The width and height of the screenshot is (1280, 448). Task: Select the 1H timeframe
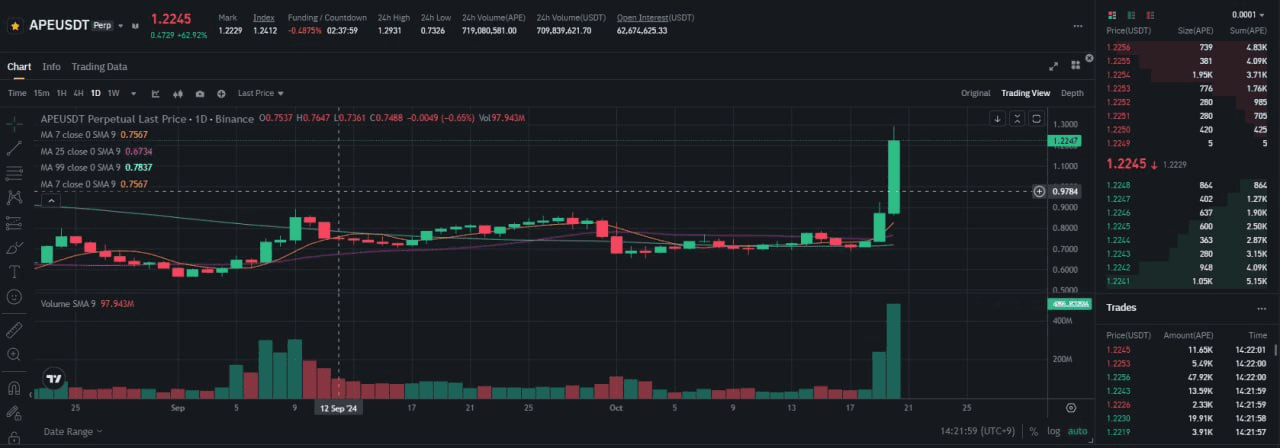pyautogui.click(x=61, y=93)
